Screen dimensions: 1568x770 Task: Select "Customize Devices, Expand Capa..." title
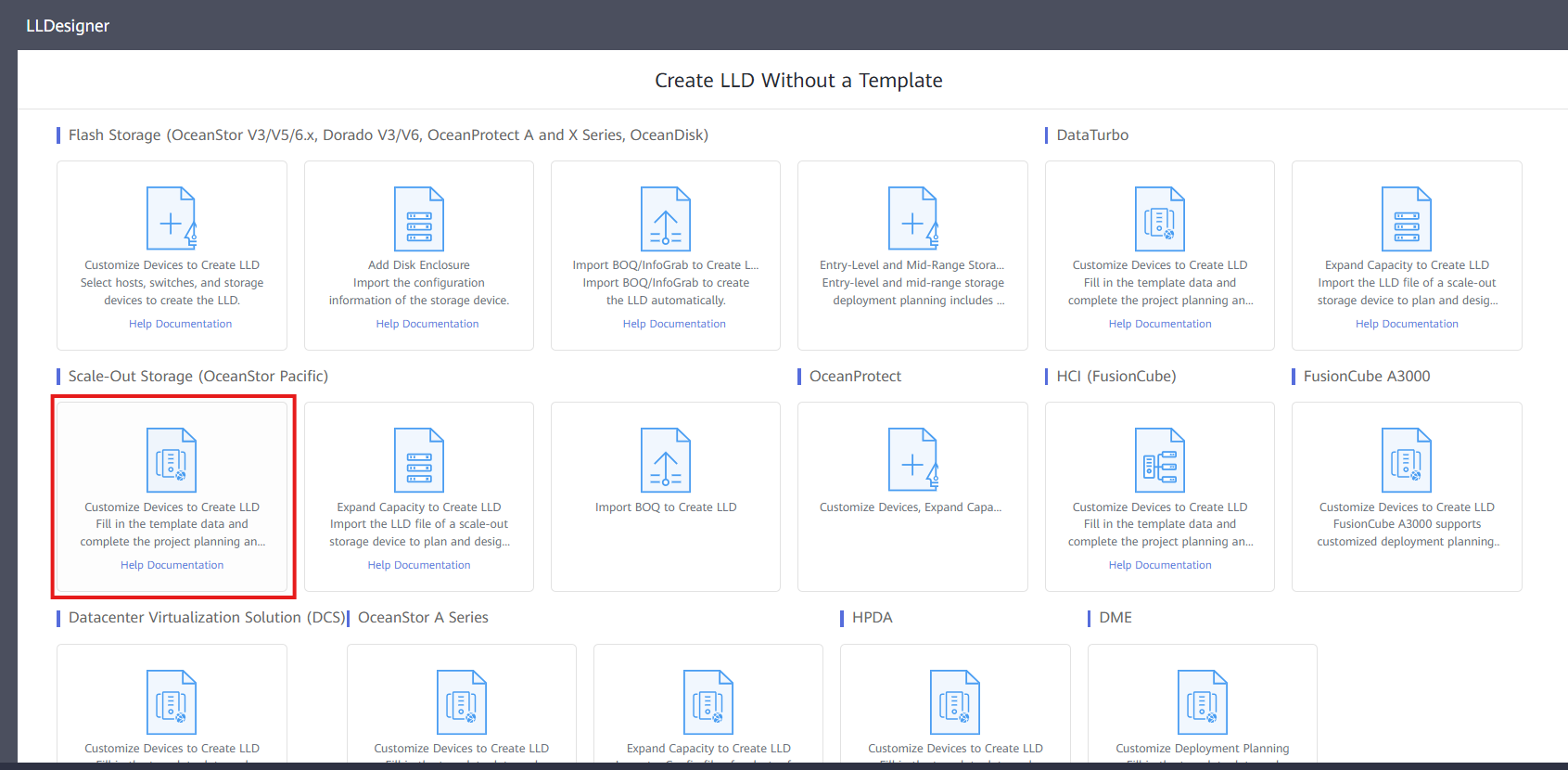(911, 507)
